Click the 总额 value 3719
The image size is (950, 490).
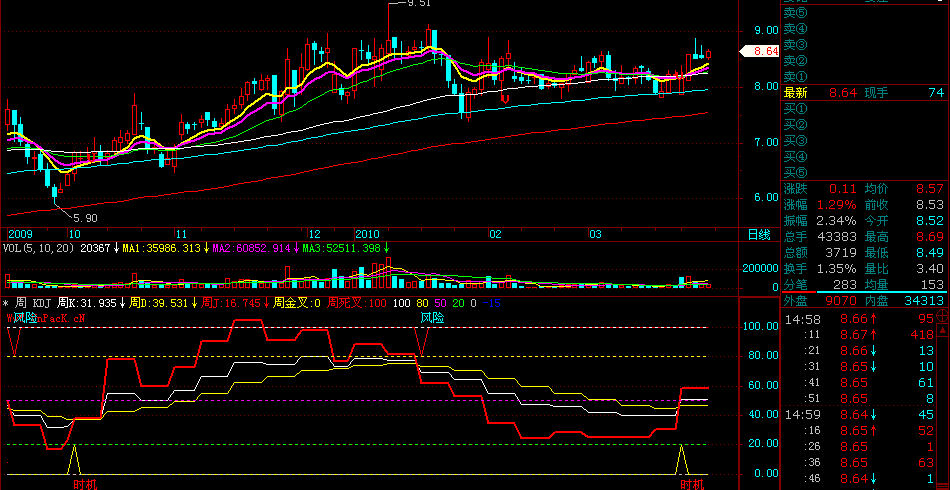click(843, 252)
